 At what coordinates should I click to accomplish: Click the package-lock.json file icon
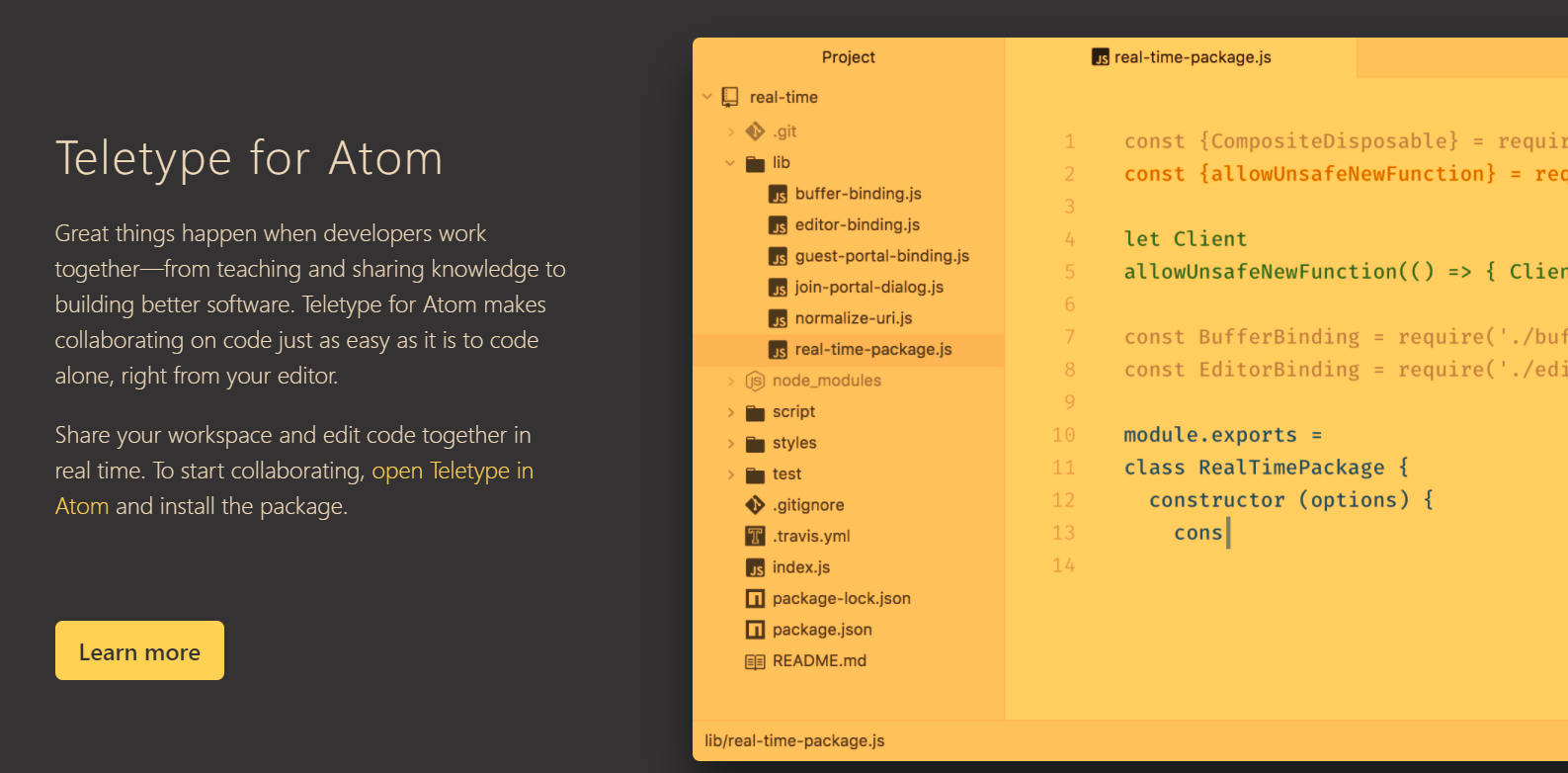pos(755,599)
